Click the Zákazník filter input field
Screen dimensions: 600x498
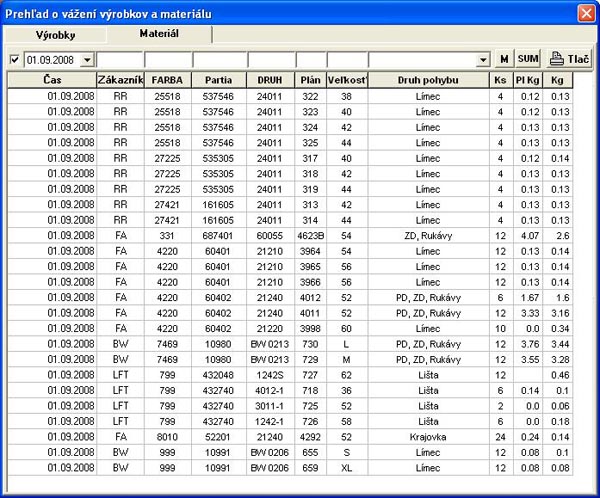point(120,61)
